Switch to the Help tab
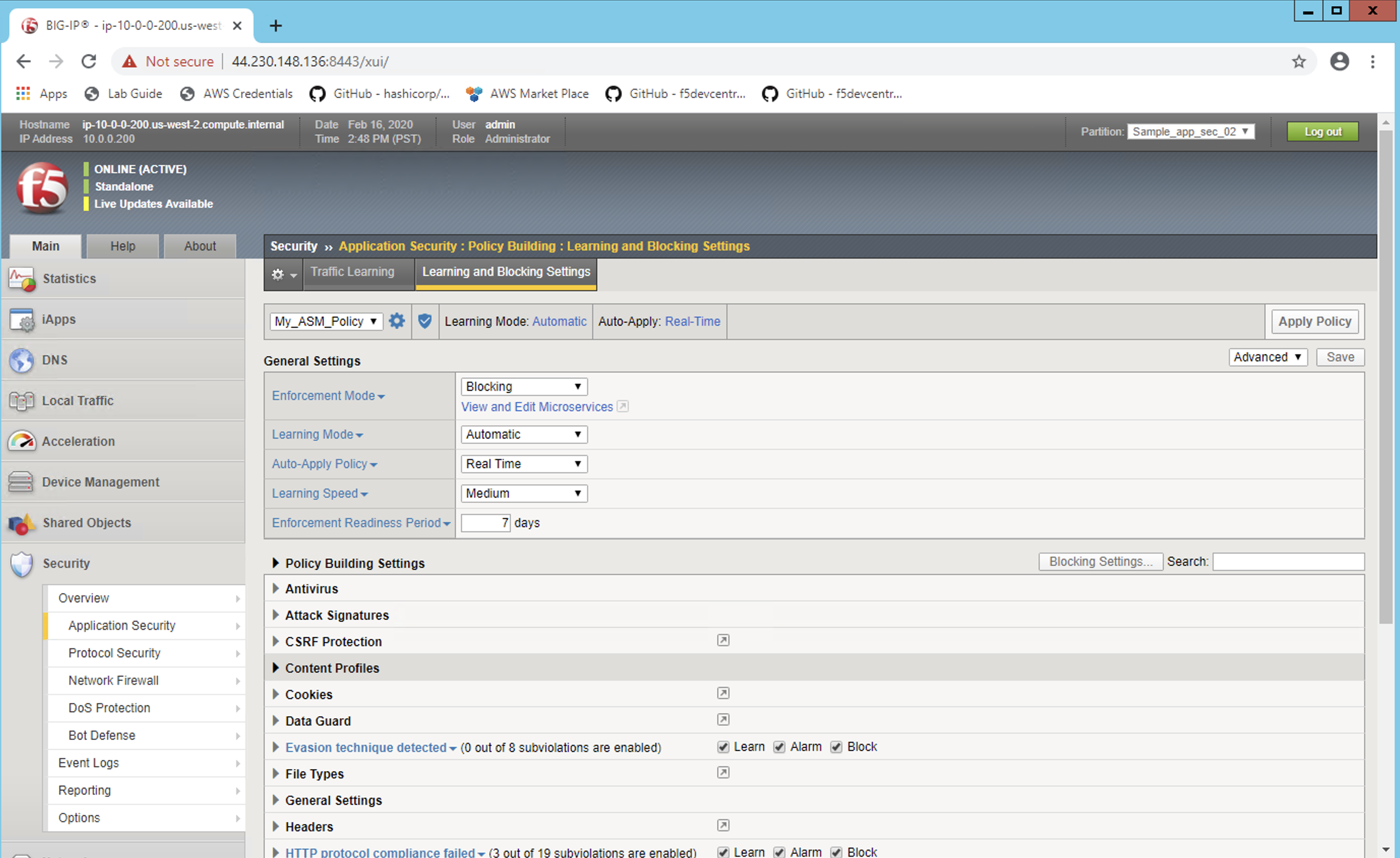Viewport: 1400px width, 858px height. click(123, 247)
